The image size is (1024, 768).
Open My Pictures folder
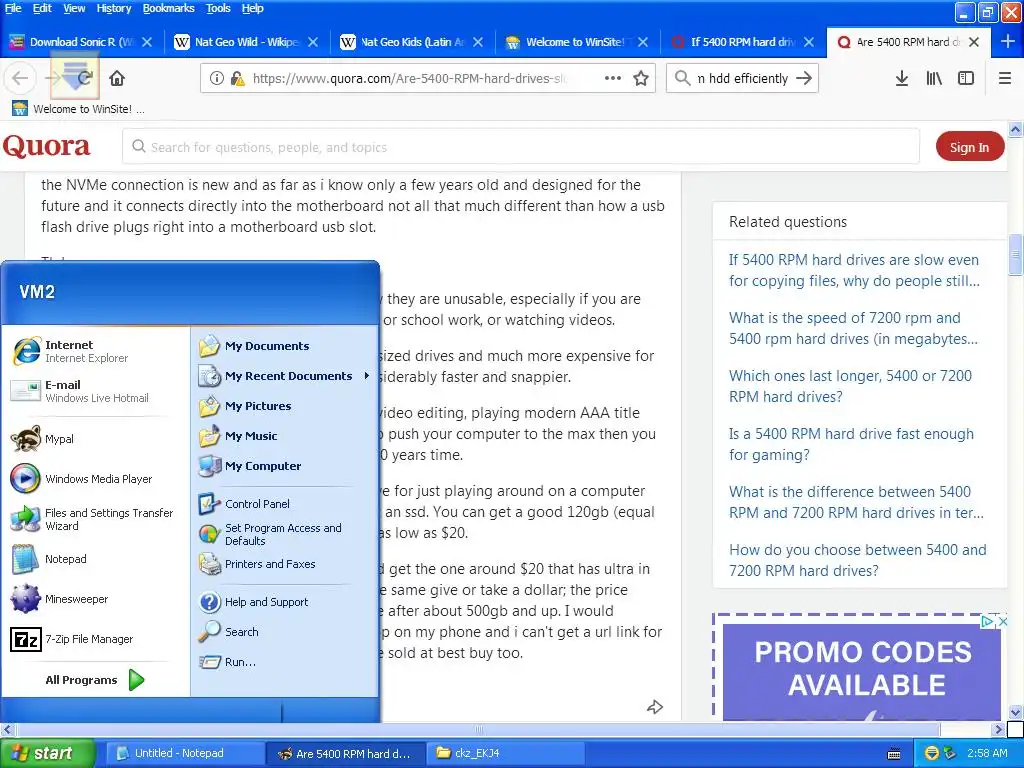[x=244, y=406]
